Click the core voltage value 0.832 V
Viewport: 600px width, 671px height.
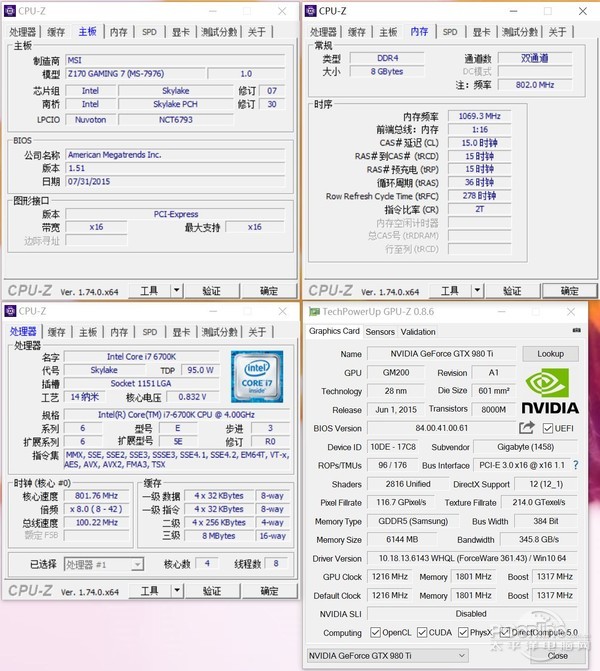[x=192, y=397]
